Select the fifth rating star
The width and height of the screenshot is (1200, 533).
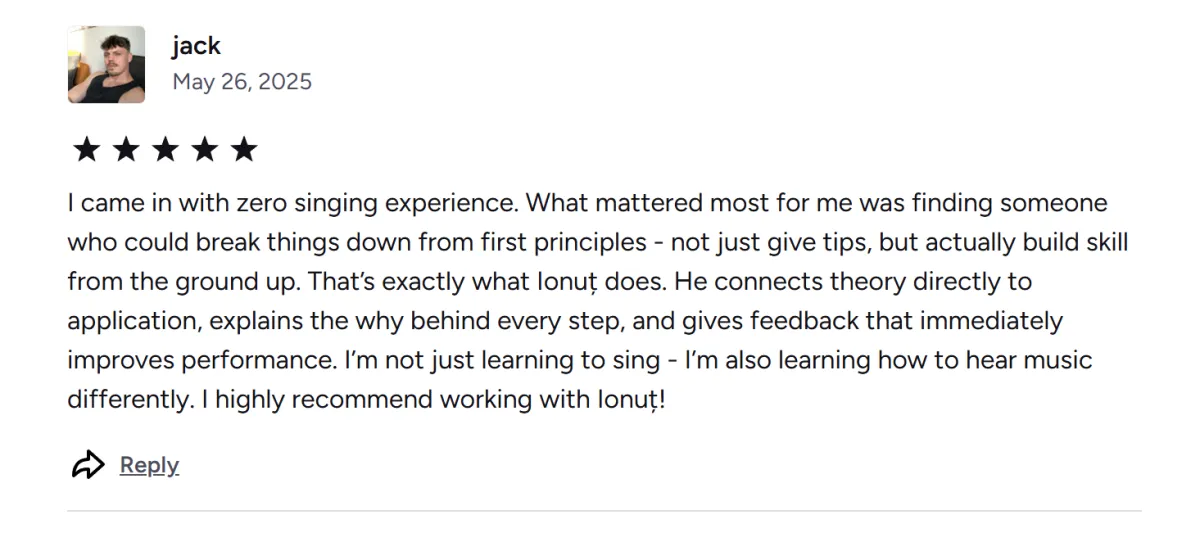point(243,150)
